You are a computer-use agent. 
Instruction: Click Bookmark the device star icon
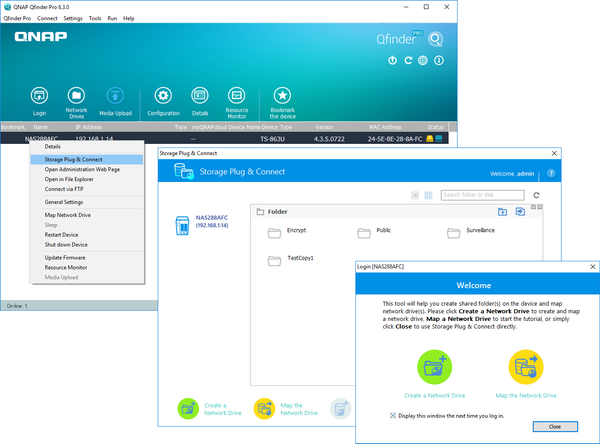coord(282,95)
